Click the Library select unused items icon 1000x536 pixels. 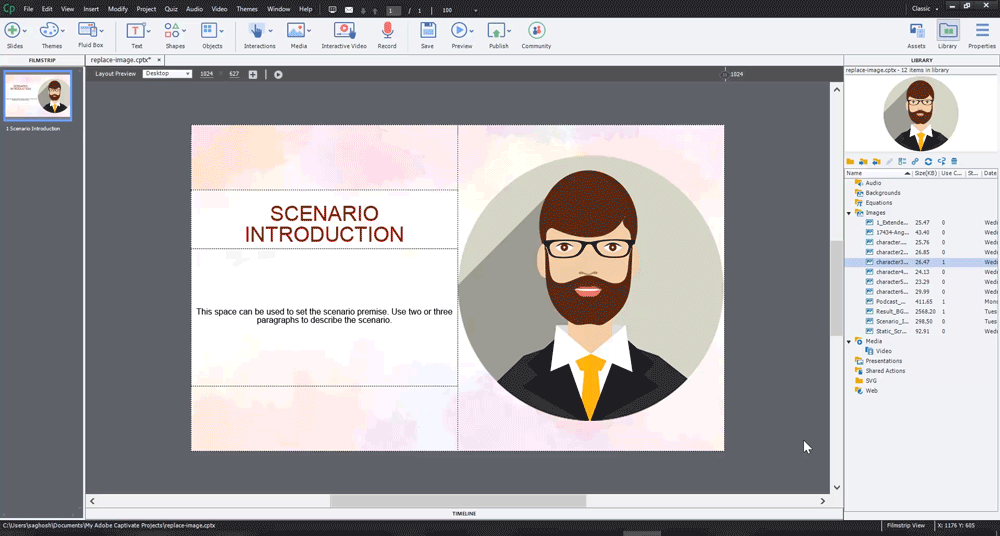(941, 161)
